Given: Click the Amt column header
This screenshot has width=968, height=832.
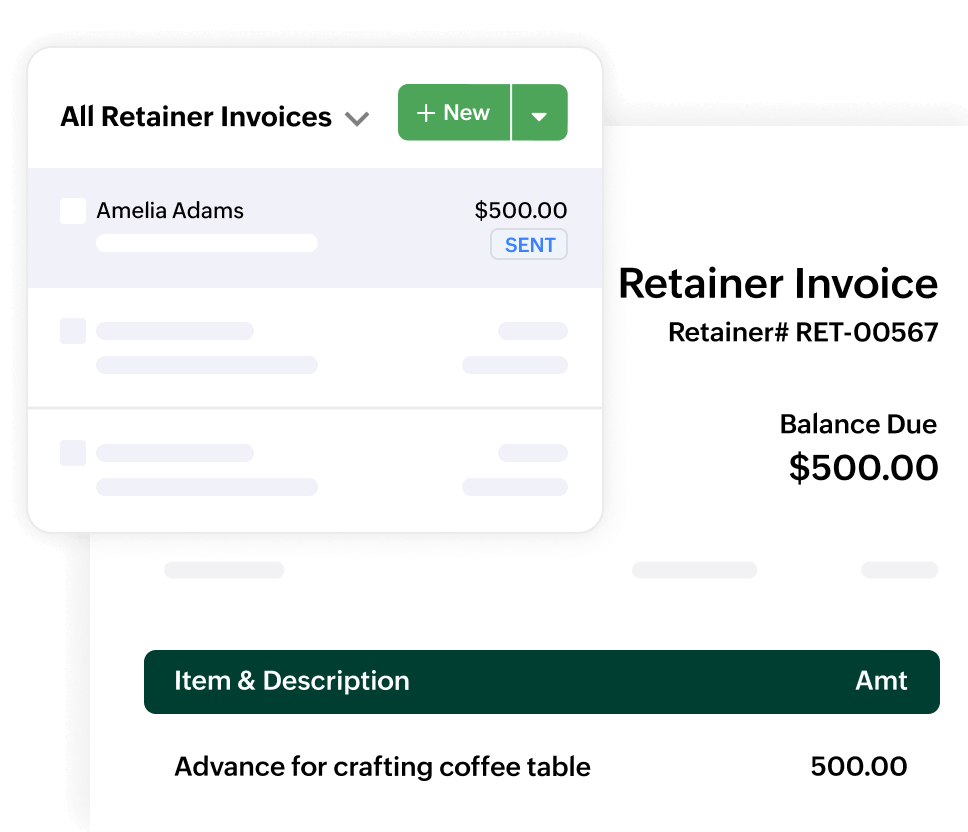Looking at the screenshot, I should (881, 681).
